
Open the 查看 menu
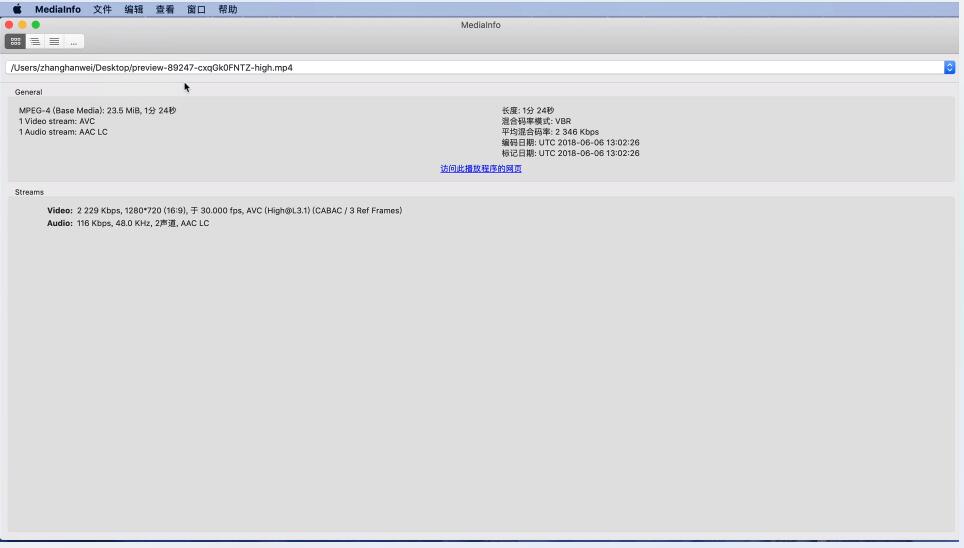pos(165,9)
